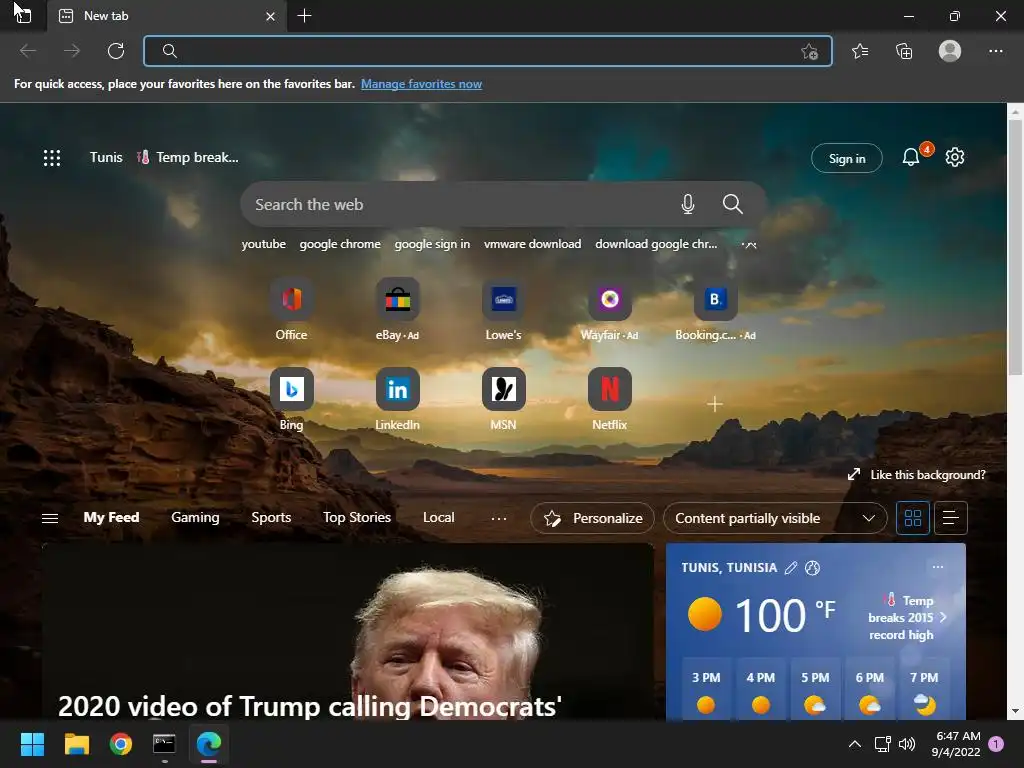Open the eBay quick link
The height and width of the screenshot is (768, 1024).
tap(397, 310)
